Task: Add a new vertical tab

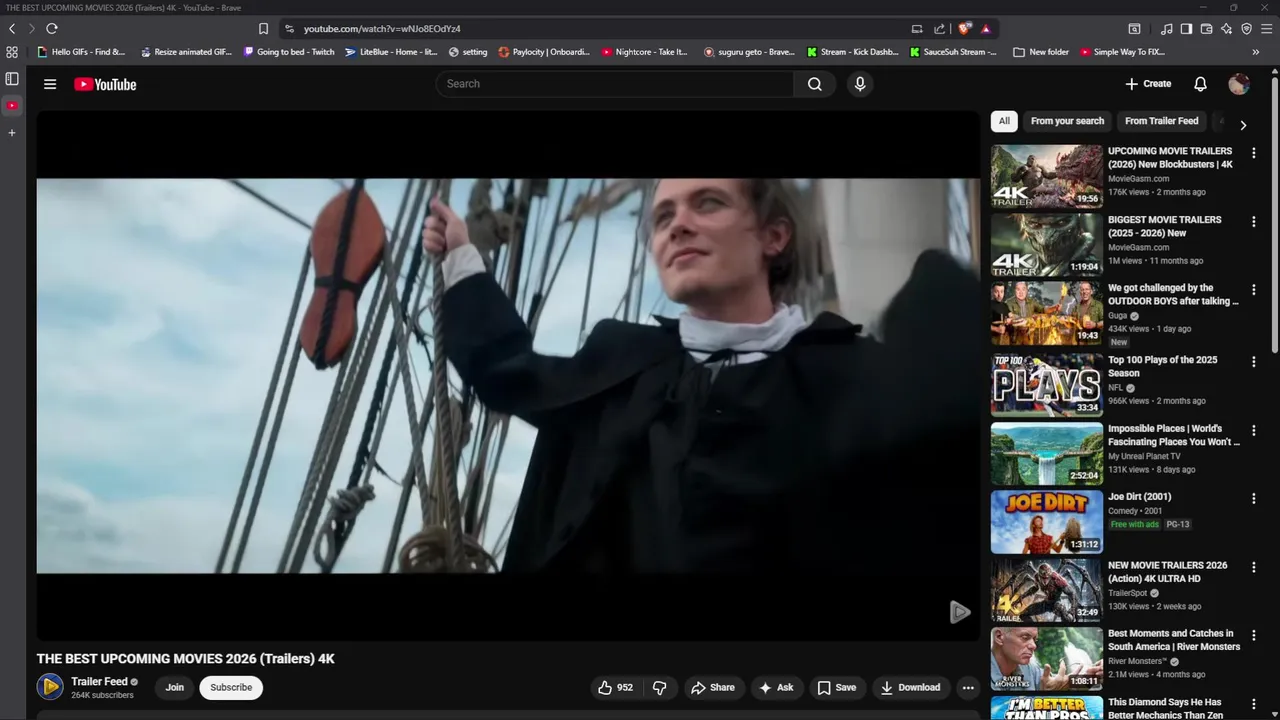Action: point(12,132)
